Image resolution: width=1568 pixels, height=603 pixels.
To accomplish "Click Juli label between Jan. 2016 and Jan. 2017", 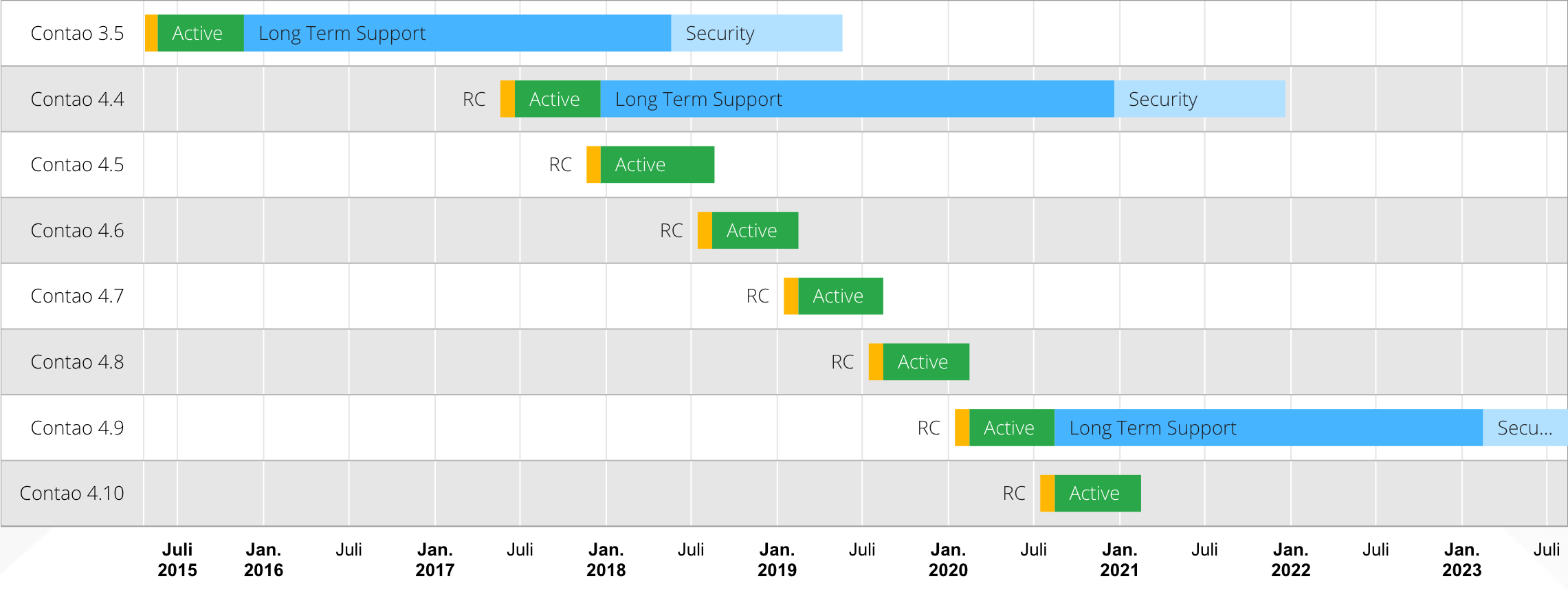I will (349, 549).
